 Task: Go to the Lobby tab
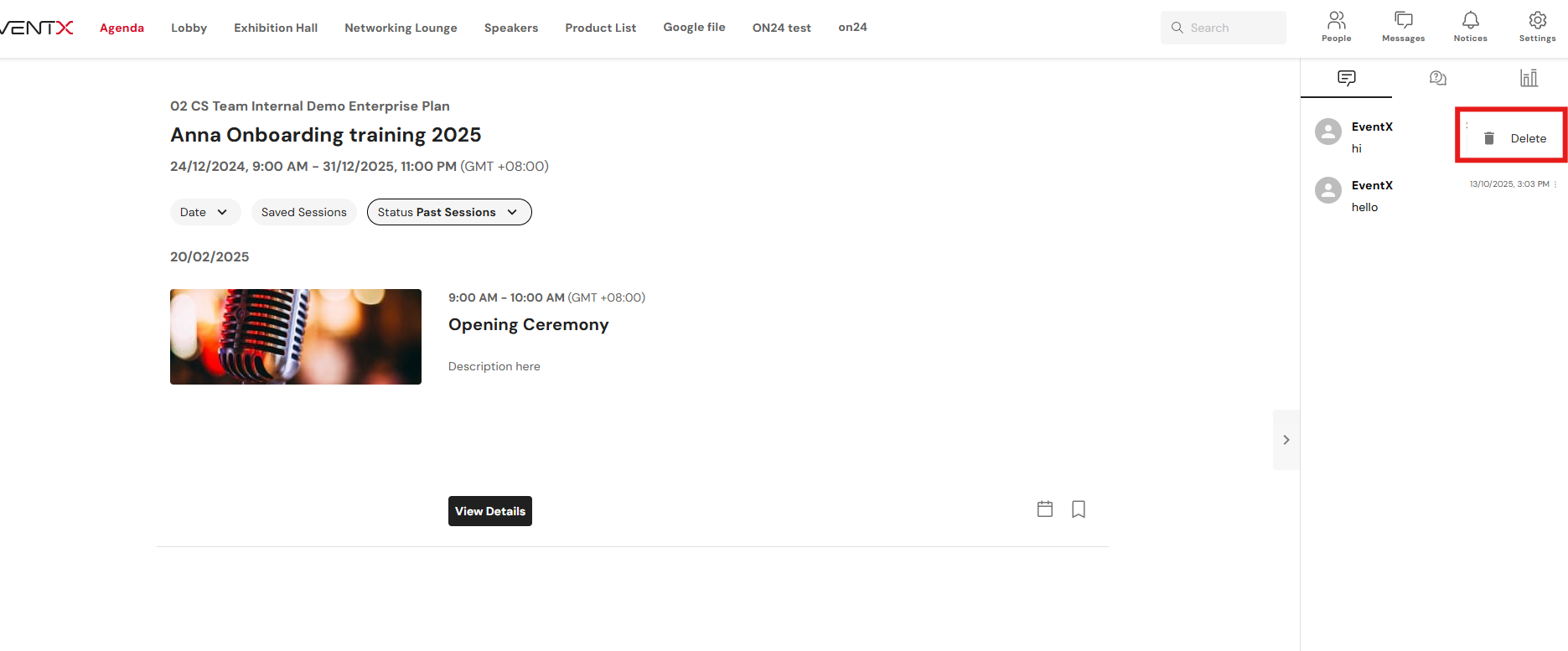(189, 28)
